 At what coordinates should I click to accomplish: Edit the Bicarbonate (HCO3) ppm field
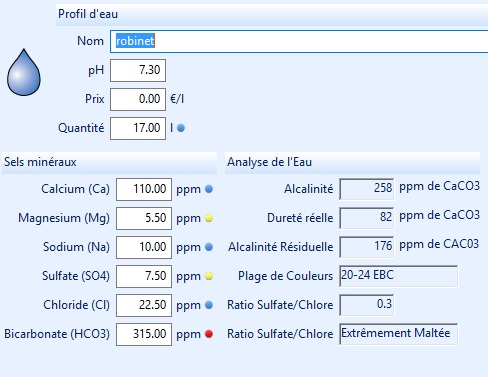[144, 334]
